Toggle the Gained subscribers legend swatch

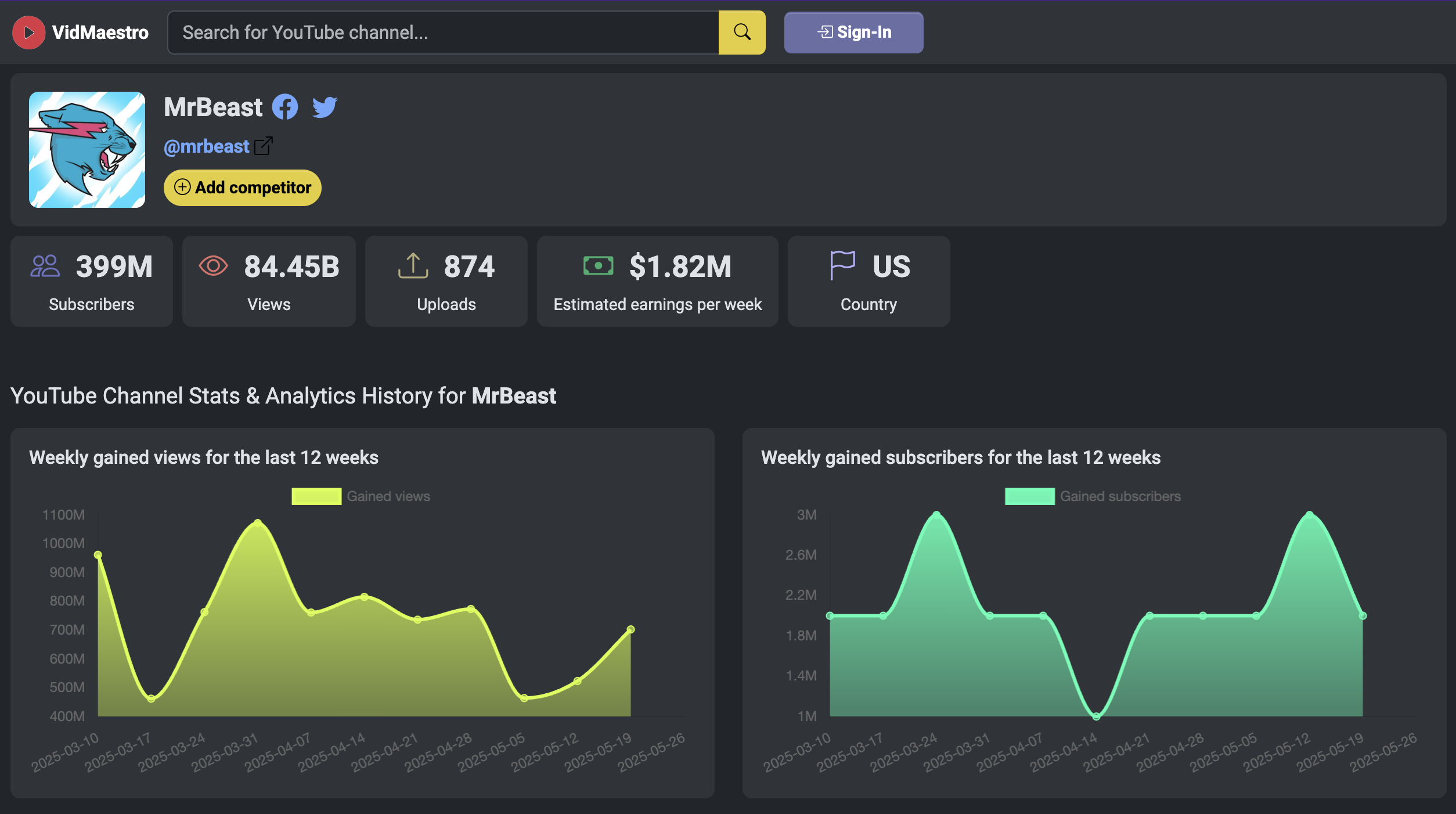[x=1029, y=496]
